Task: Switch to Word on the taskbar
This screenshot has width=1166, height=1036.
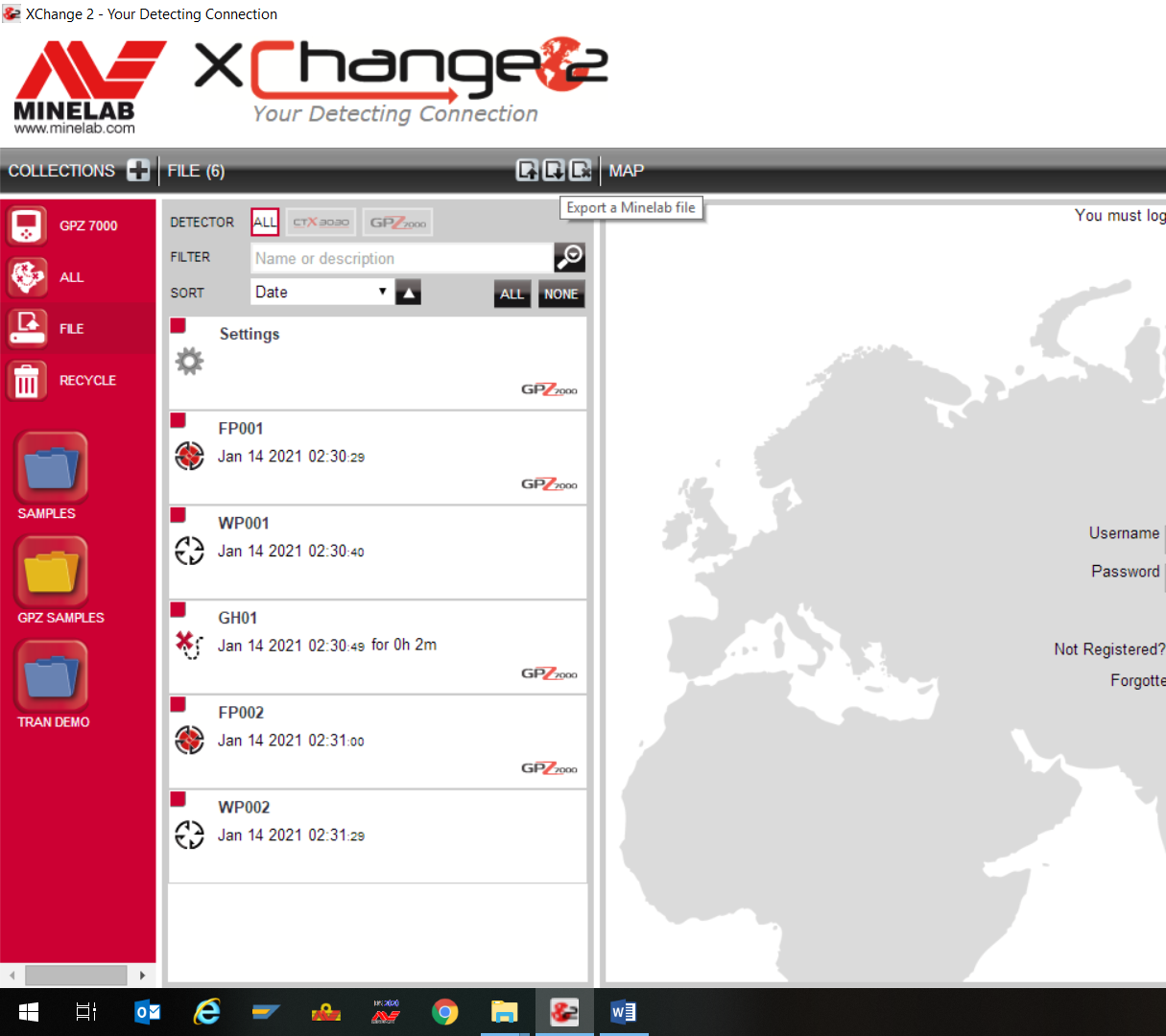Action: tap(623, 1012)
